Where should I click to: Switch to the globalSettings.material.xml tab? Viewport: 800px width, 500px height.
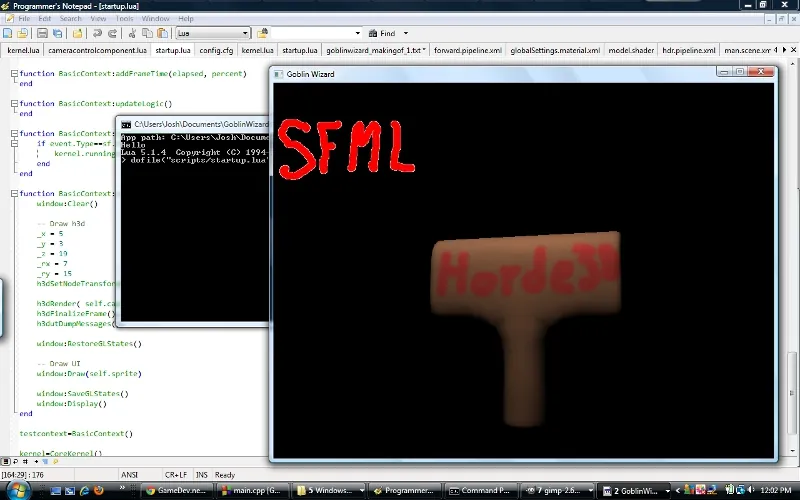[x=555, y=50]
